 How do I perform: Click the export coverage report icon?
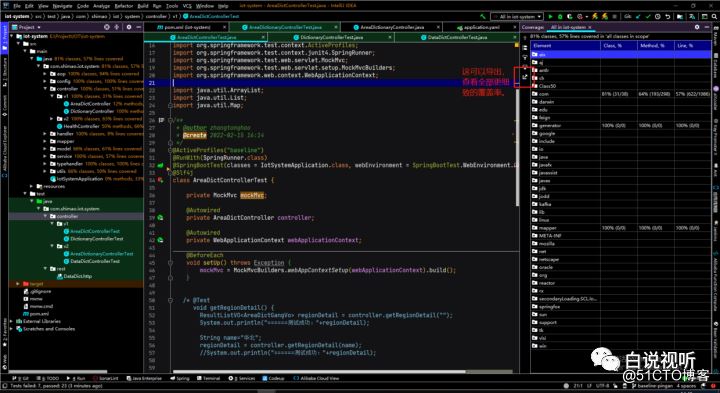[x=525, y=78]
